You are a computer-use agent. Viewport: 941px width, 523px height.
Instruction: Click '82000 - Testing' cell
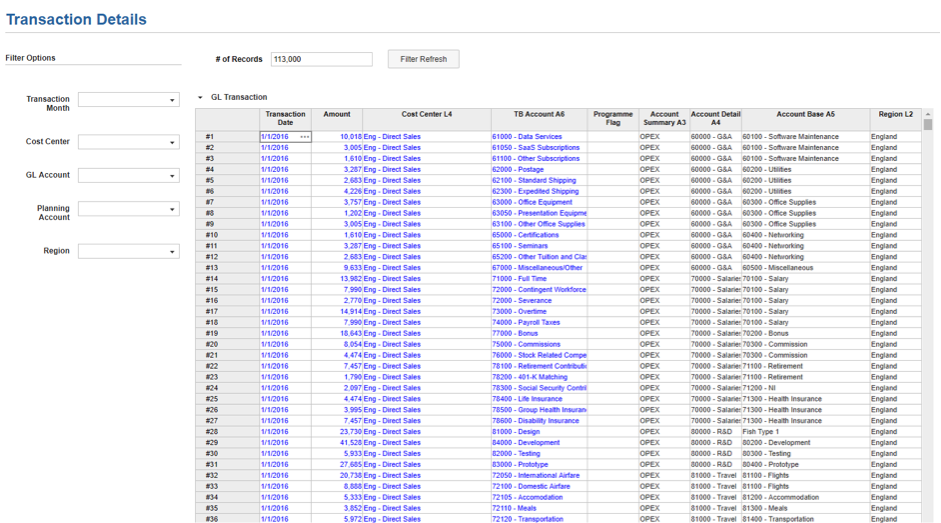(x=539, y=453)
